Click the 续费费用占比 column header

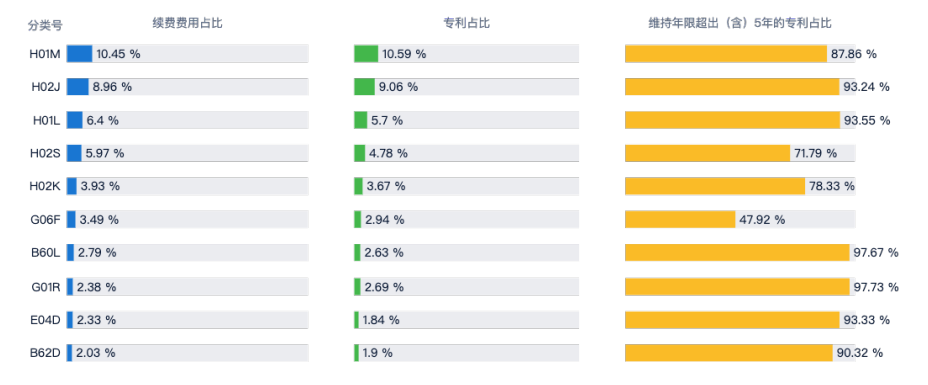click(188, 23)
